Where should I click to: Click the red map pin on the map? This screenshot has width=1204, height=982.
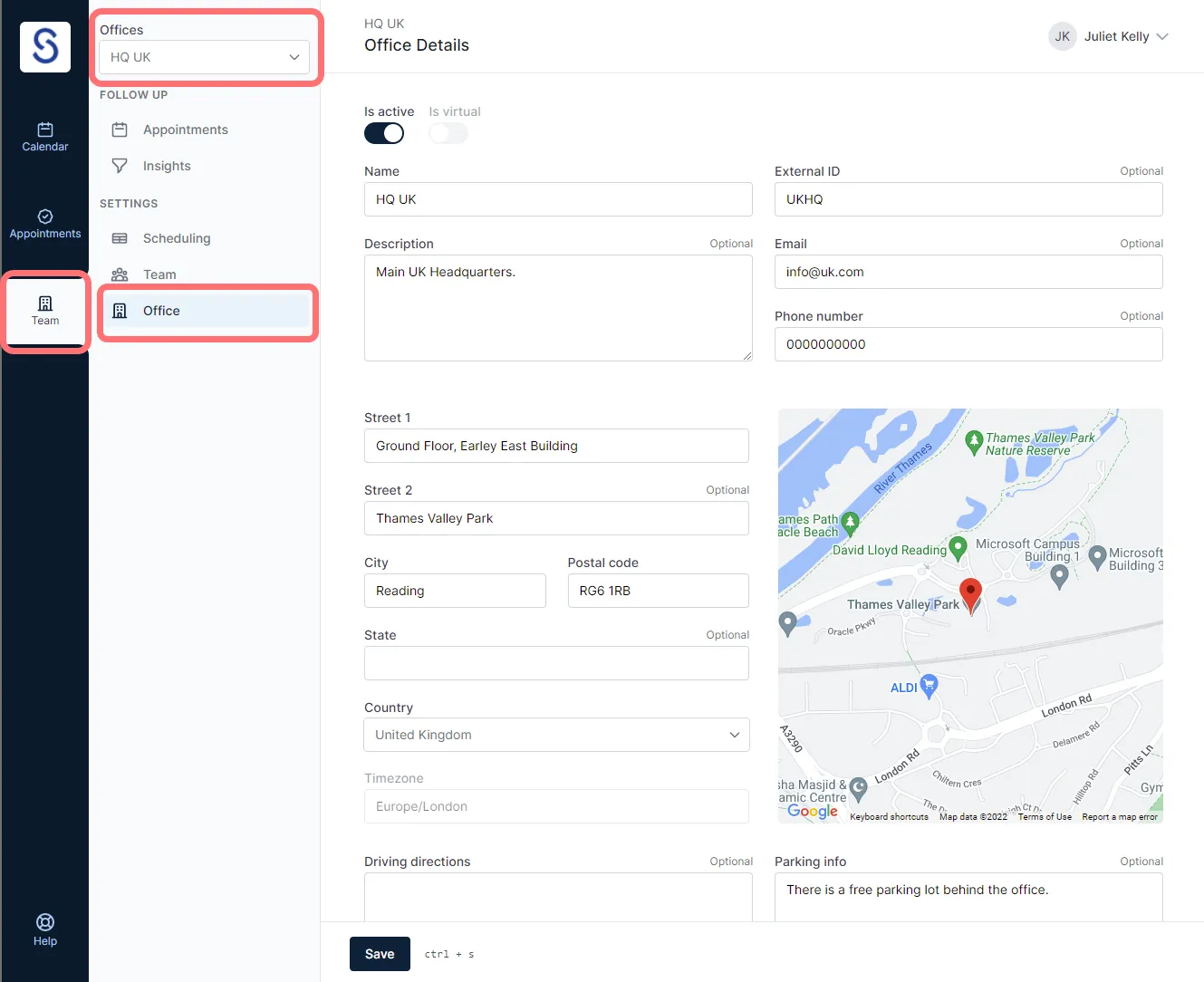970,596
